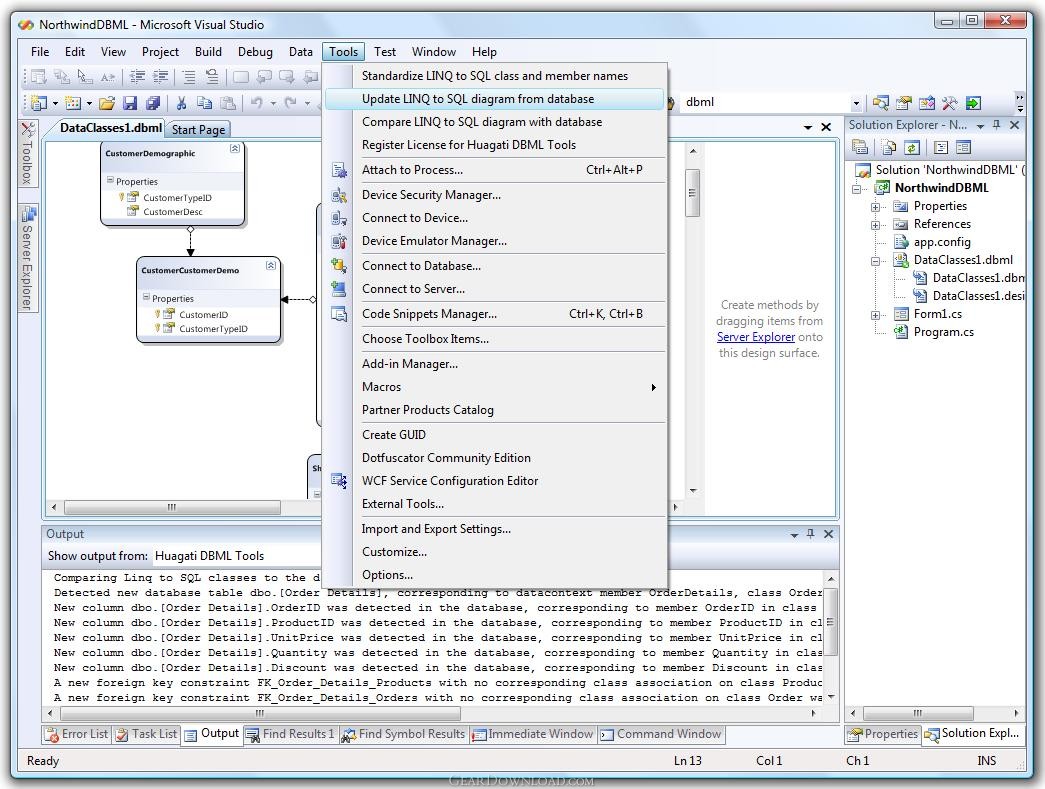Click the Find in Files toolbar icon
The image size is (1045, 789).
(880, 103)
